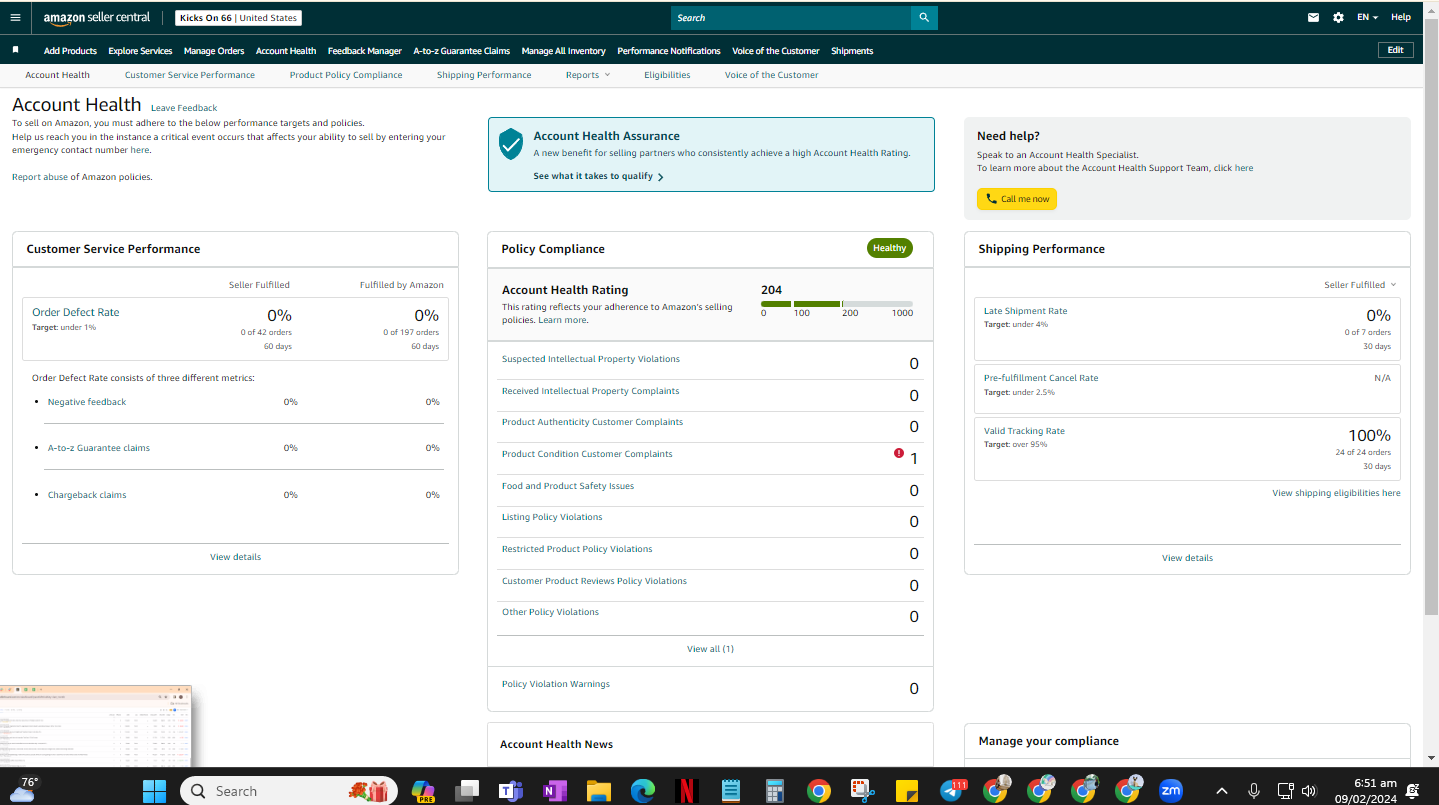
Task: Click the search magnifier button
Action: tap(924, 17)
